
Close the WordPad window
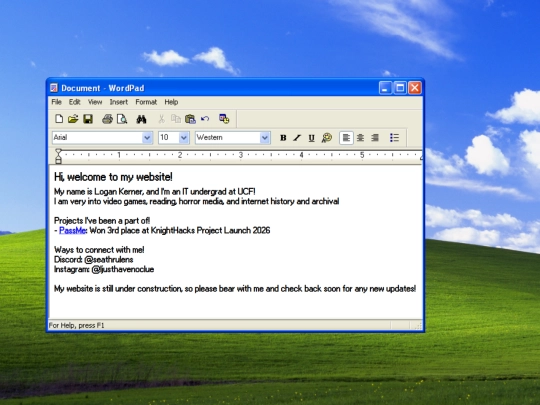(415, 88)
